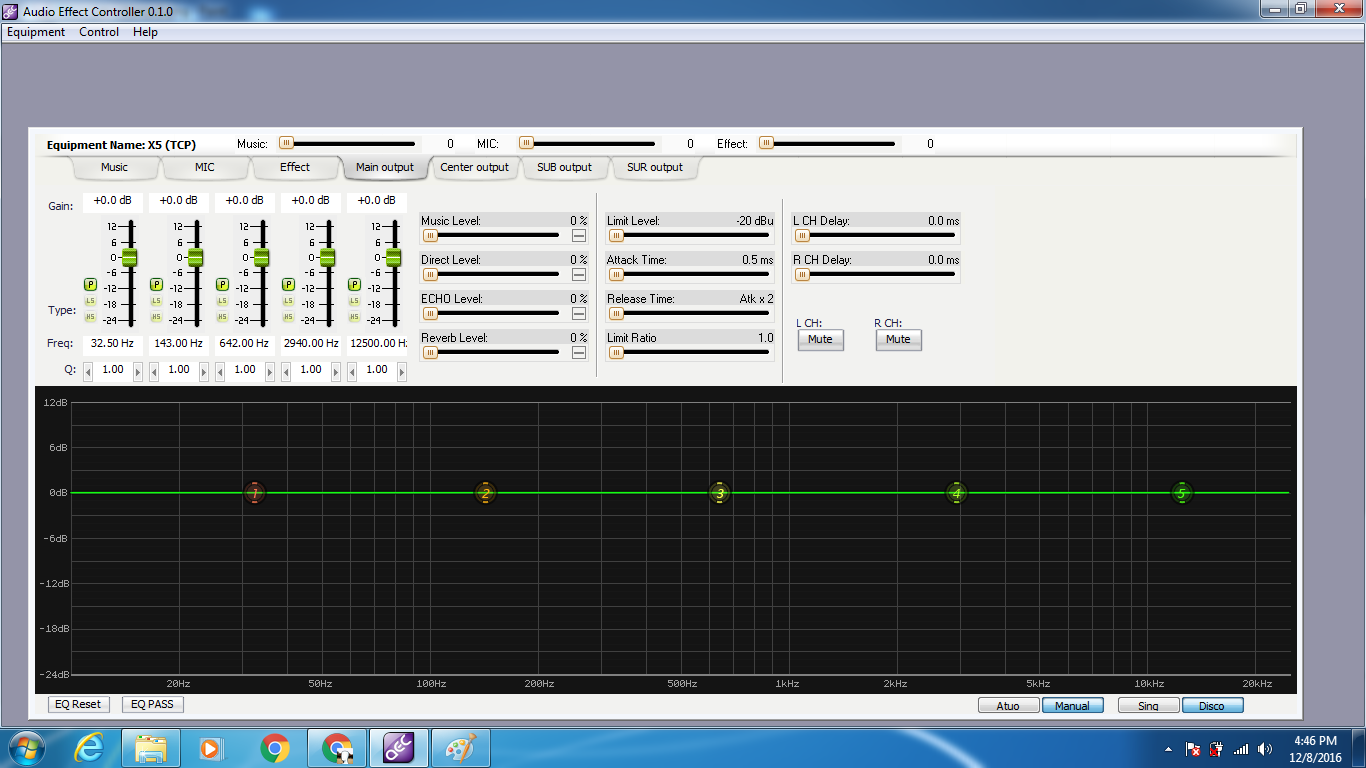This screenshot has height=768, width=1366.
Task: Switch to the SUR output tab
Action: coord(654,167)
